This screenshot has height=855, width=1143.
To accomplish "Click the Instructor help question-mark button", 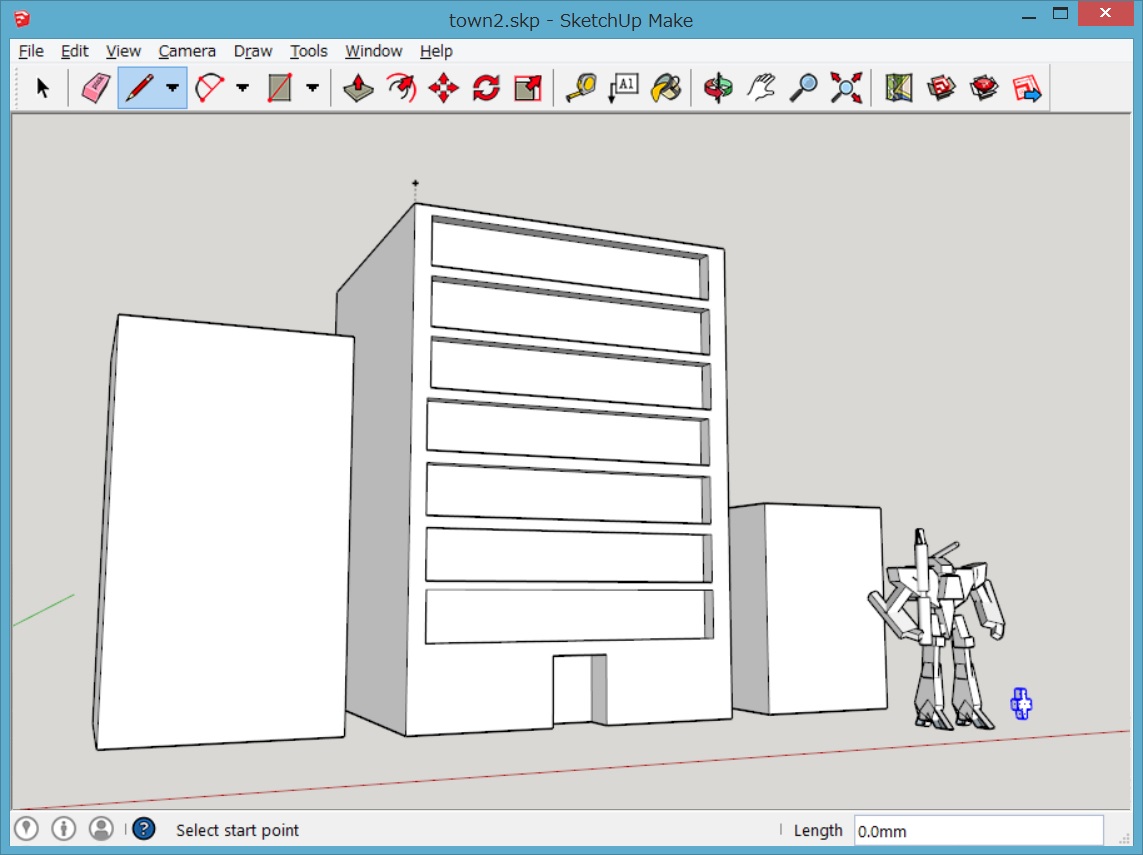I will click(144, 829).
